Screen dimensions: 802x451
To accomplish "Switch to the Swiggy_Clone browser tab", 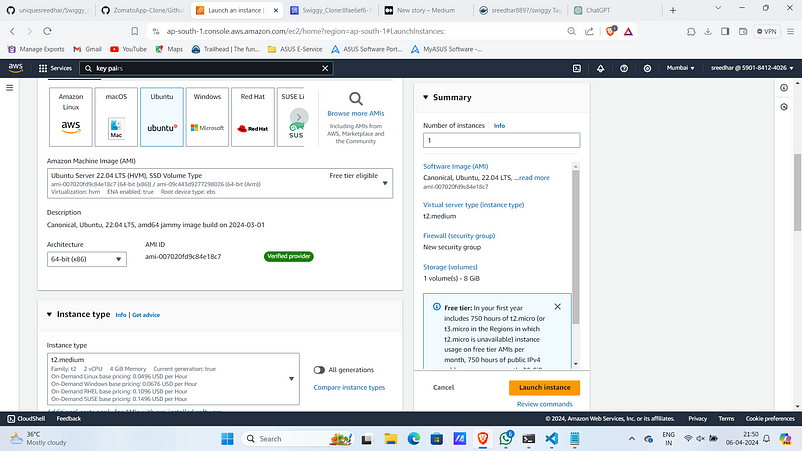I will tap(331, 10).
